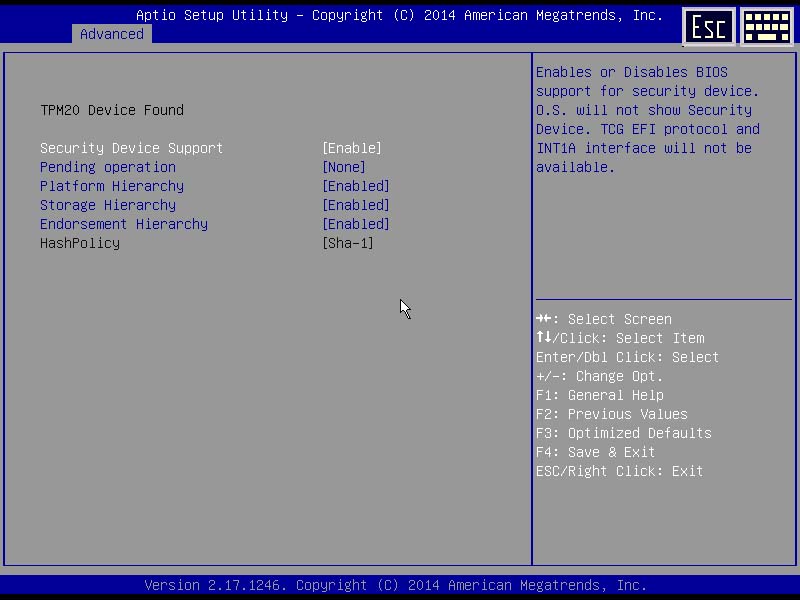The image size is (800, 600).
Task: Click the HashPolicy label
Action: click(x=80, y=243)
